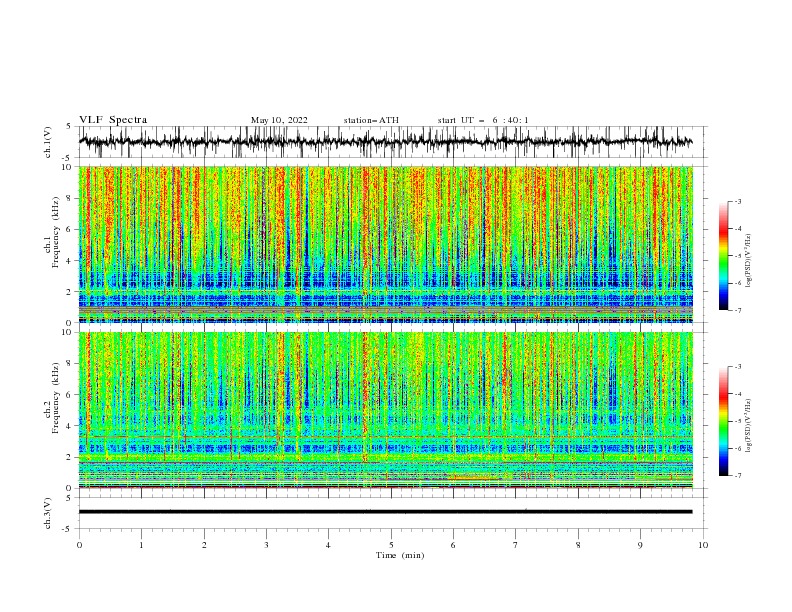
Task: Click the ch.1 voltage waveform trace
Action: [x=385, y=142]
